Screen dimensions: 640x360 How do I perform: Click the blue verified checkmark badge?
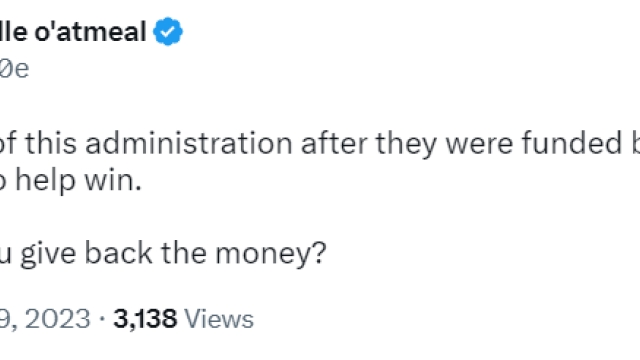[168, 31]
